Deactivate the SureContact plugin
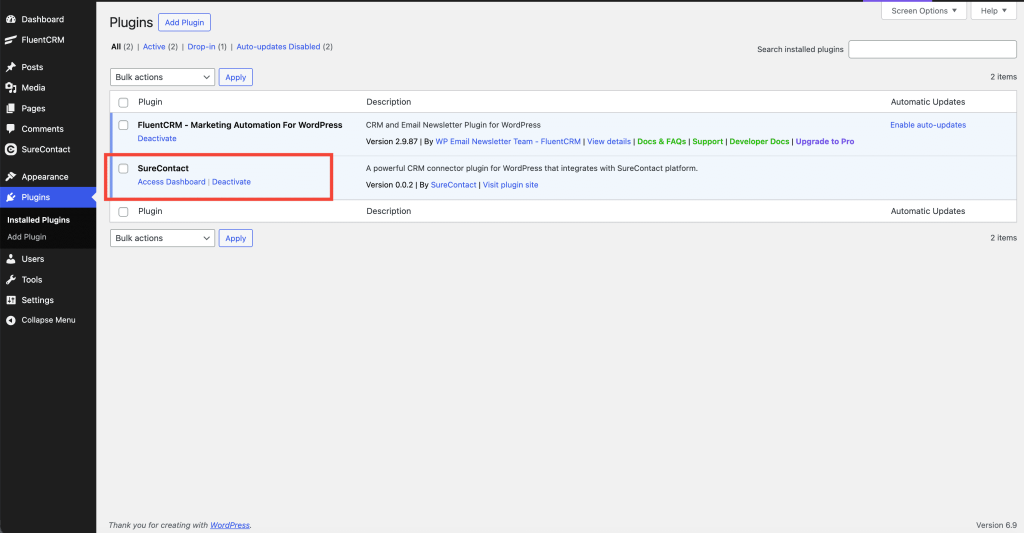The height and width of the screenshot is (533, 1024). coord(231,182)
